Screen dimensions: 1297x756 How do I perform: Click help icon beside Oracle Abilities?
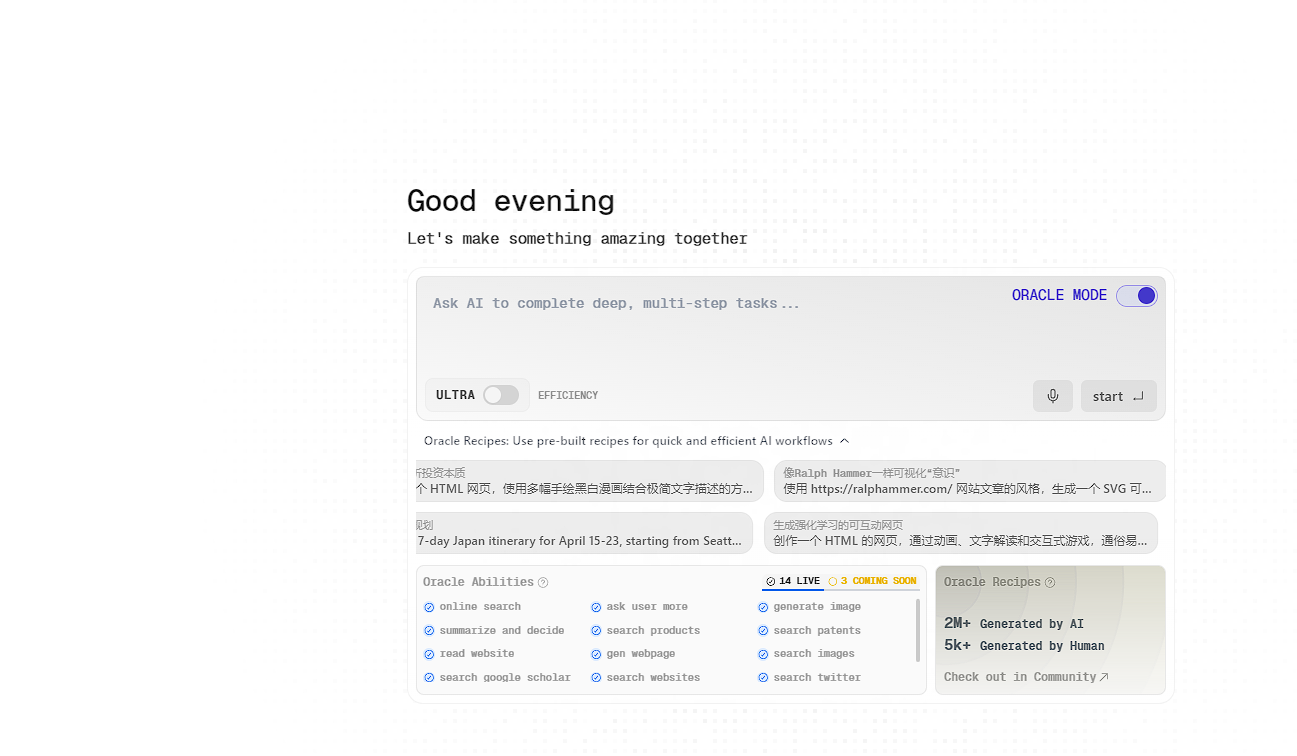pos(543,582)
